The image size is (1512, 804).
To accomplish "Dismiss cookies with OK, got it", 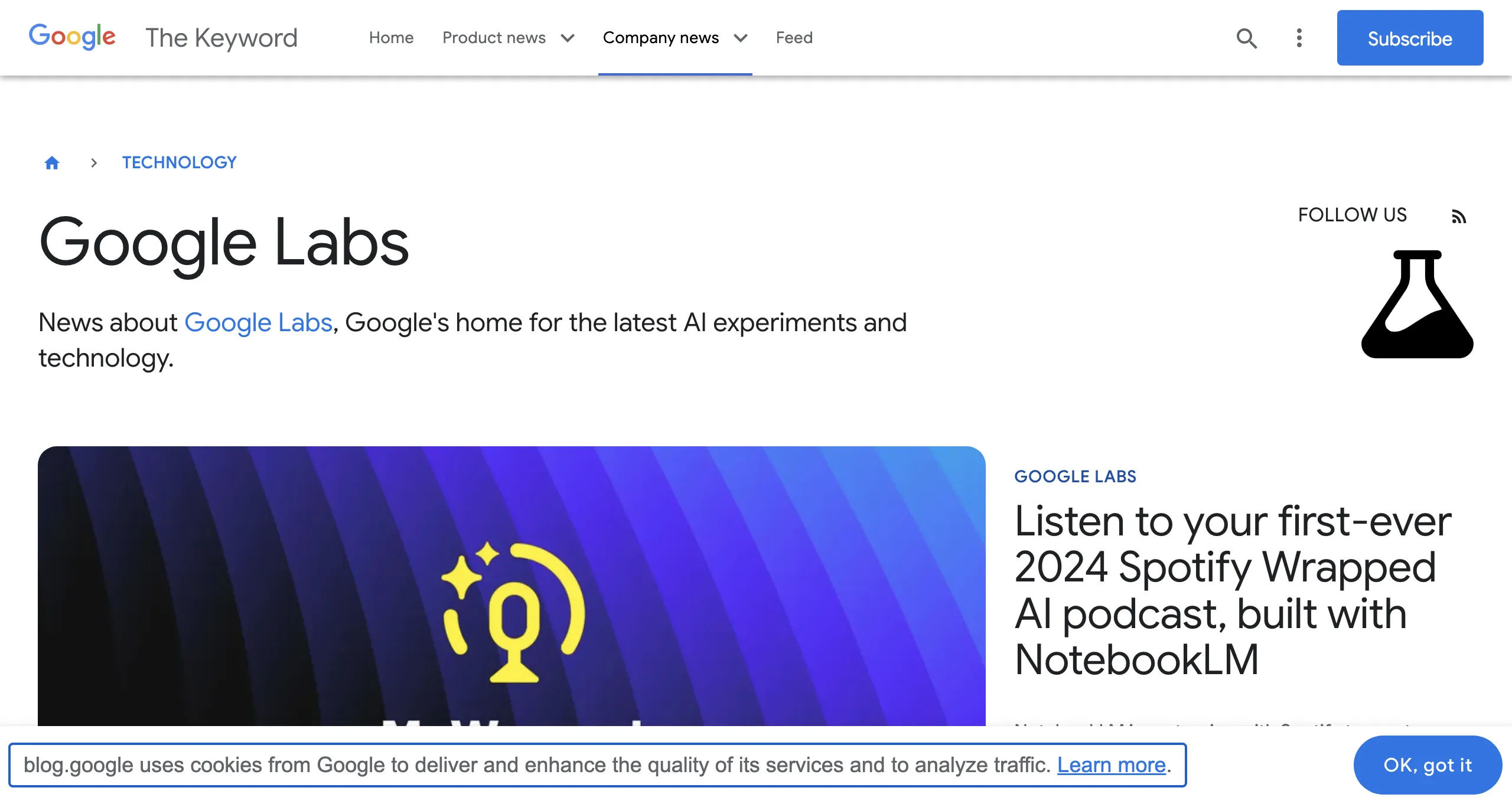I will coord(1428,765).
